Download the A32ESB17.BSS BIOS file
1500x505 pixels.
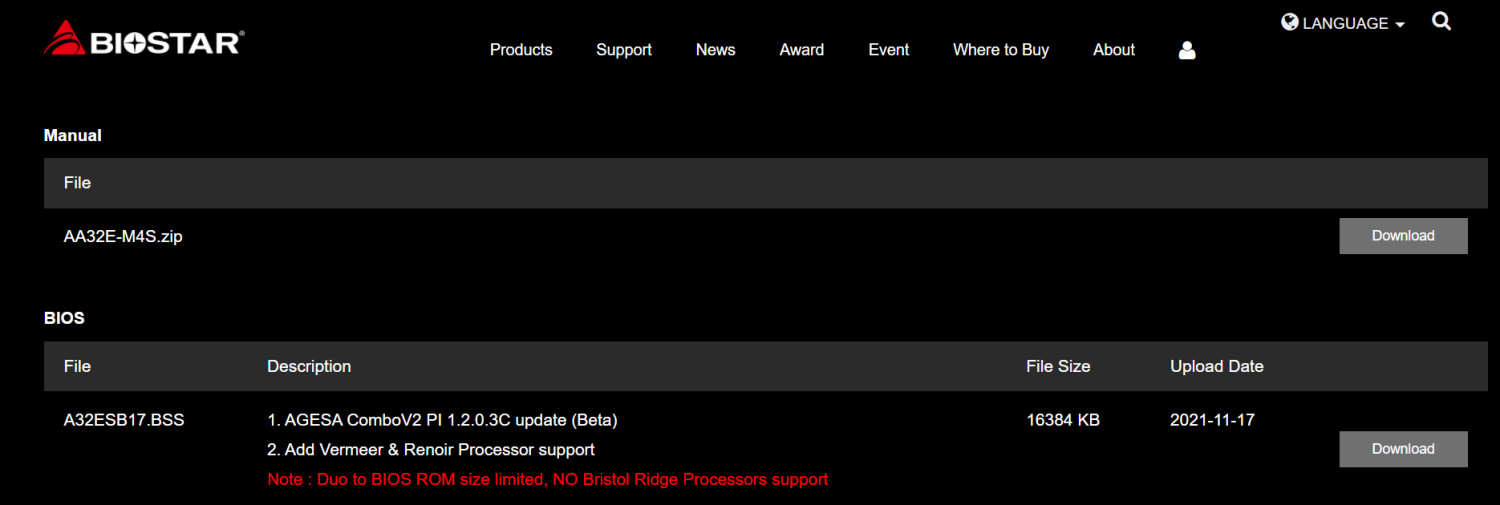(1403, 449)
